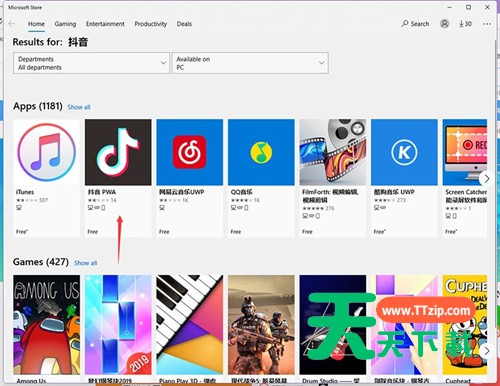Open the Cuphead game thumbnail
500x386 pixels.
point(465,325)
